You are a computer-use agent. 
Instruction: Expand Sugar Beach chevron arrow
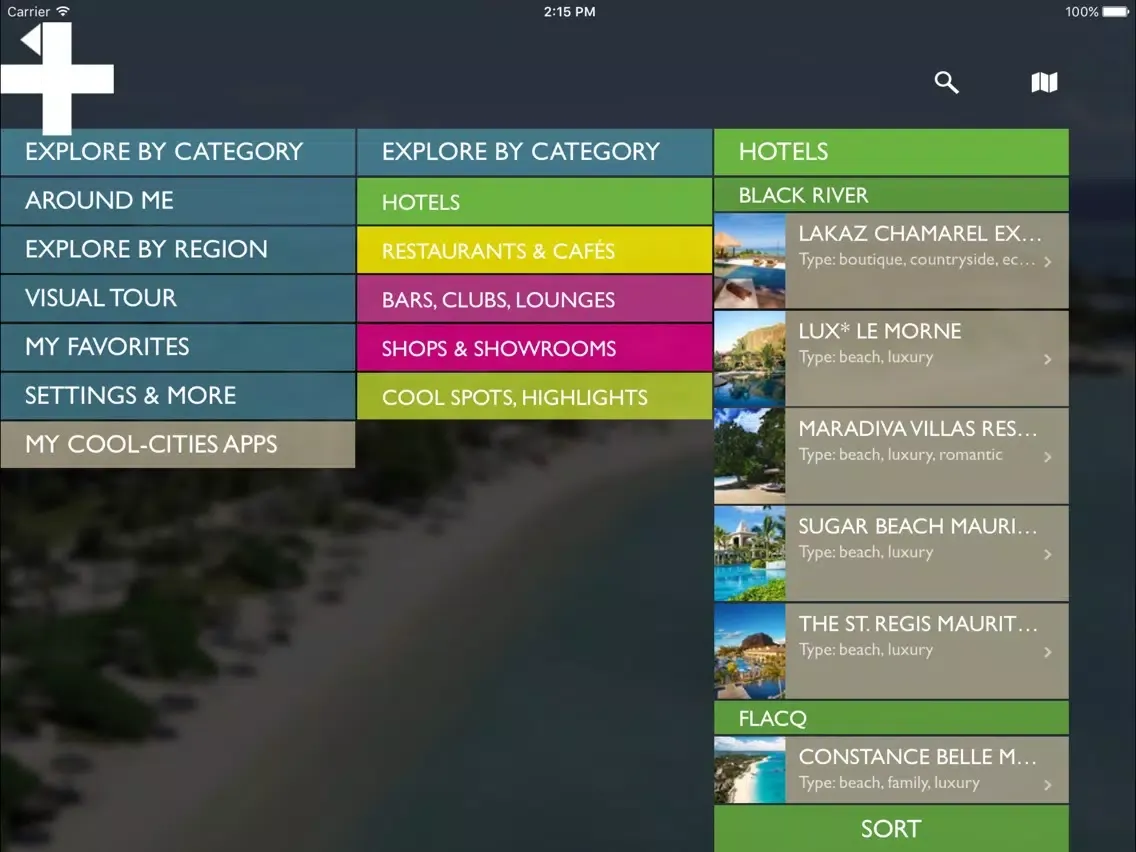click(x=1048, y=555)
